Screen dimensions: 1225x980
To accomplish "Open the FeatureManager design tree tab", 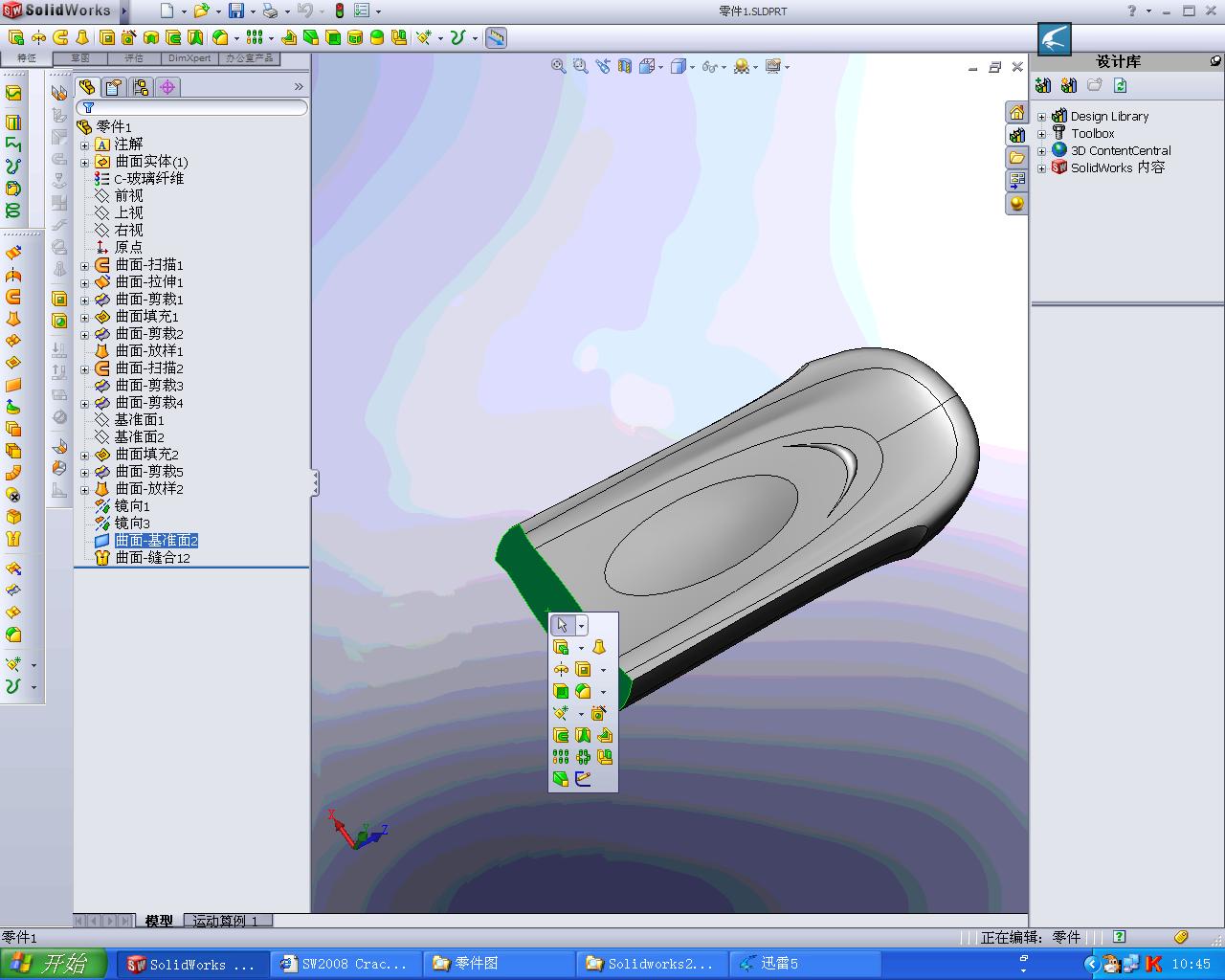I will (88, 87).
